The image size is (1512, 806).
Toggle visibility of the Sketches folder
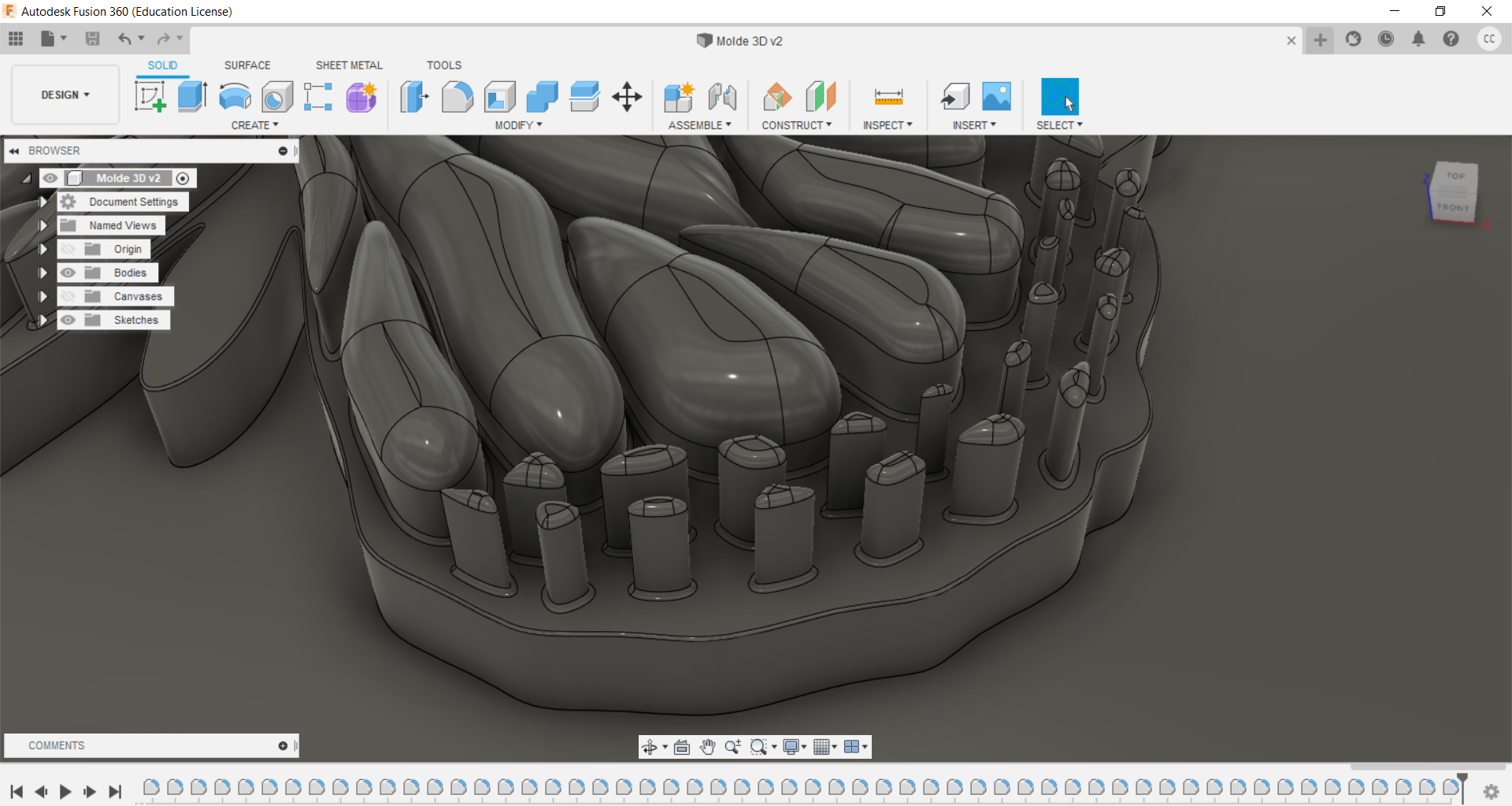coord(69,320)
